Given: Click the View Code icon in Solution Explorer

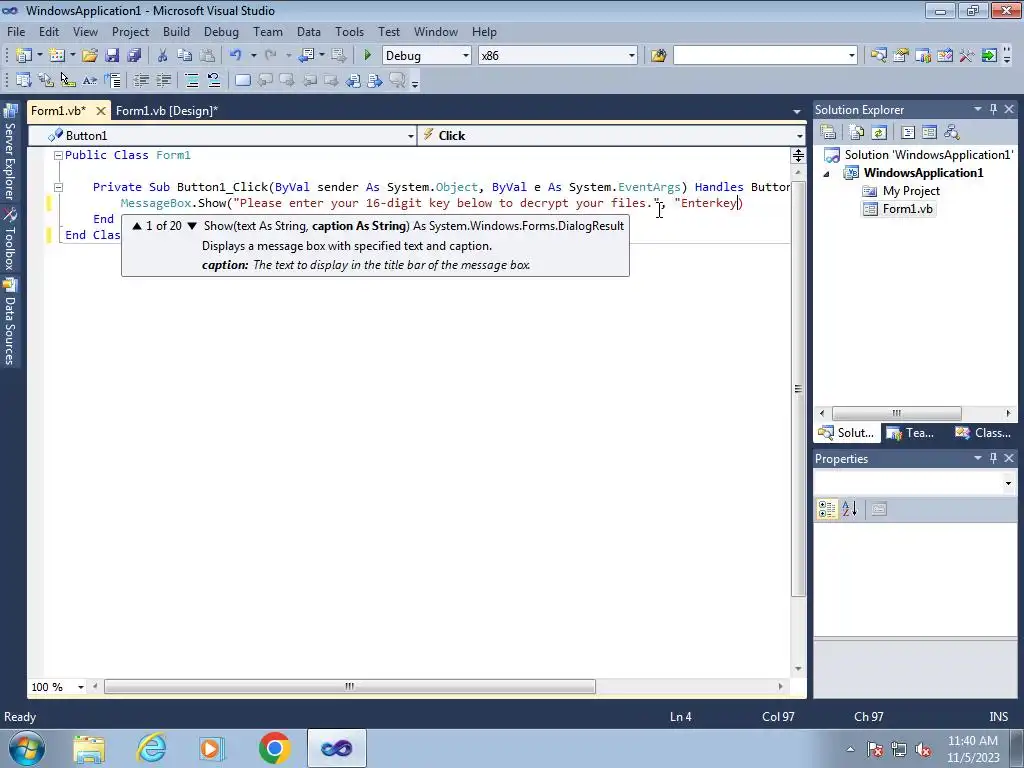Looking at the screenshot, I should (908, 133).
